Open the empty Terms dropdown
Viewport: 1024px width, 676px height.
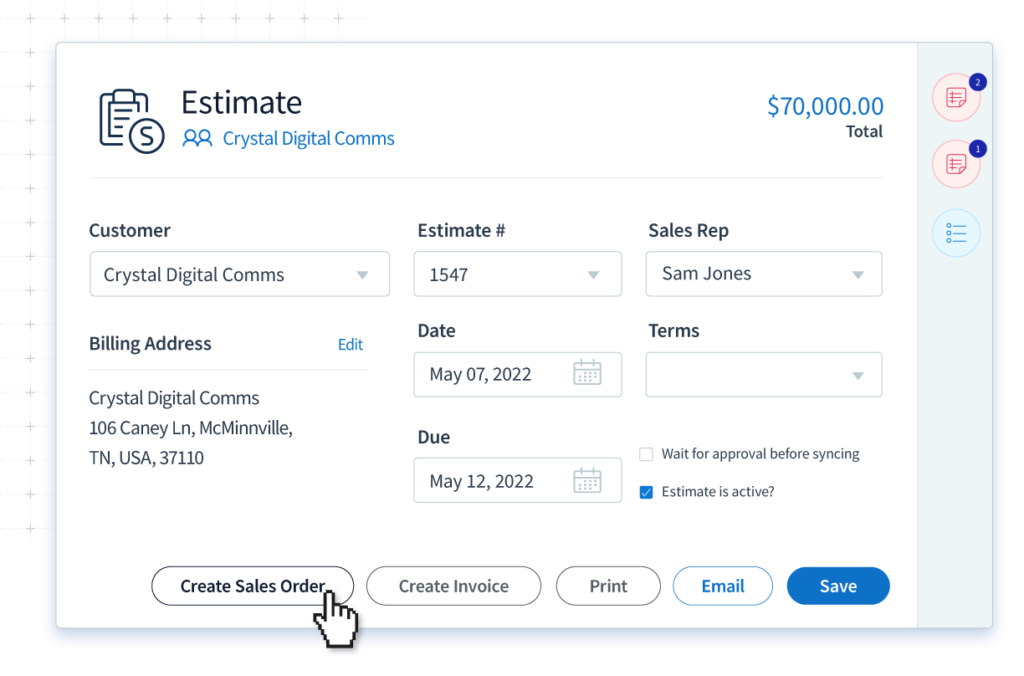857,375
